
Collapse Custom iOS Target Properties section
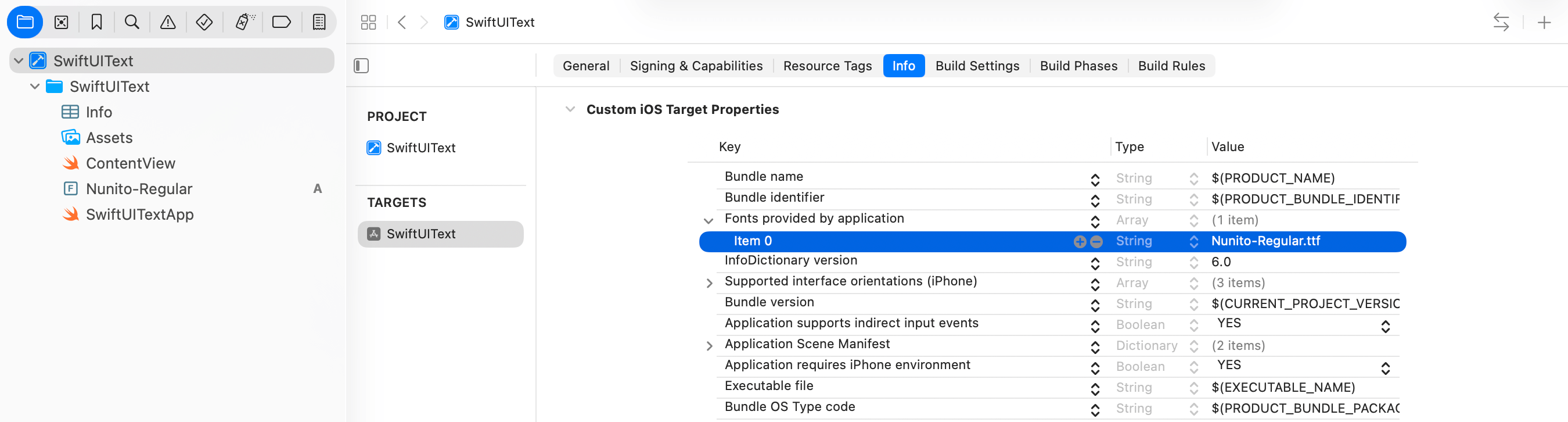570,110
